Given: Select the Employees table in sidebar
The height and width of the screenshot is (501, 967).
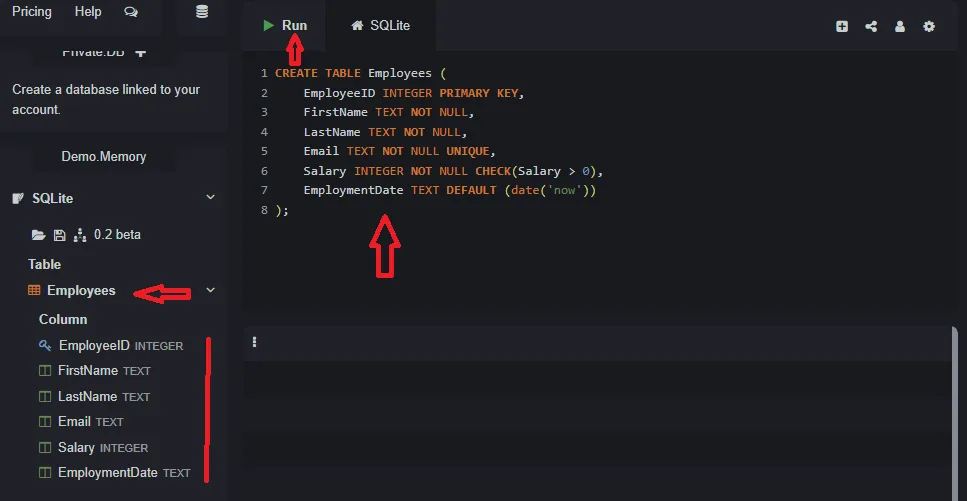Looking at the screenshot, I should (x=80, y=291).
